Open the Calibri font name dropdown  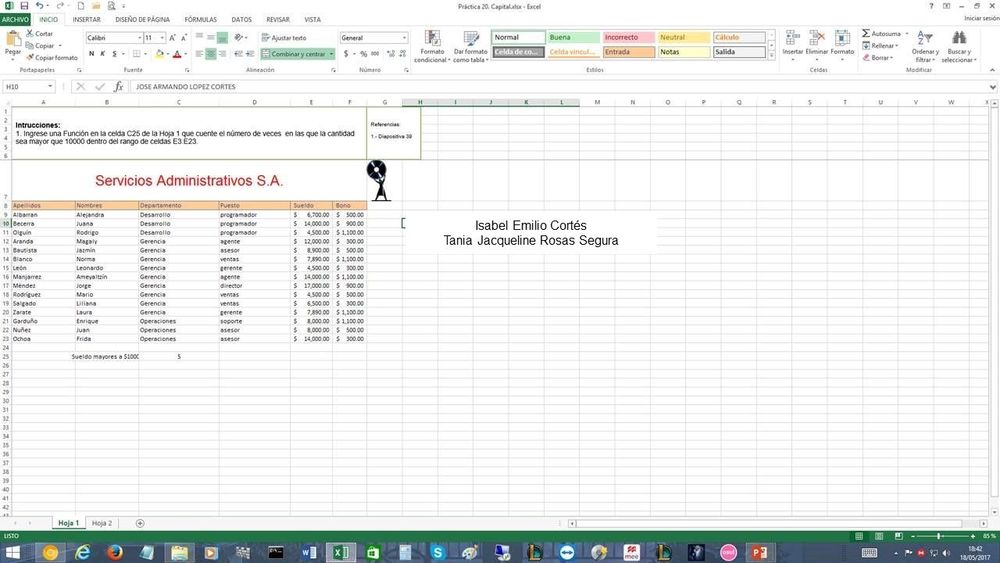[x=138, y=38]
